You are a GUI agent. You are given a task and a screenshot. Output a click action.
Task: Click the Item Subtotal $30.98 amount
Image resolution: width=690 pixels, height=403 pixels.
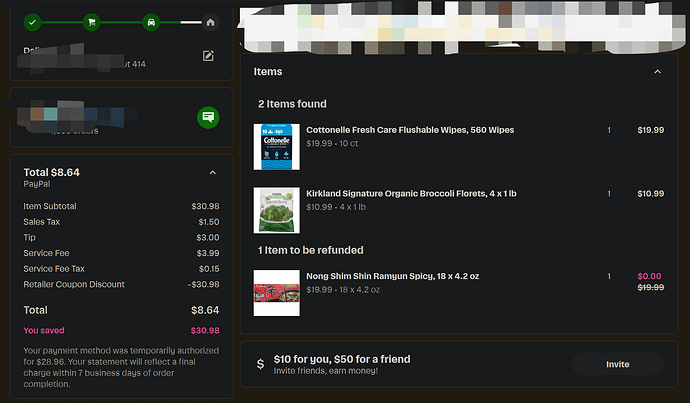(x=205, y=206)
